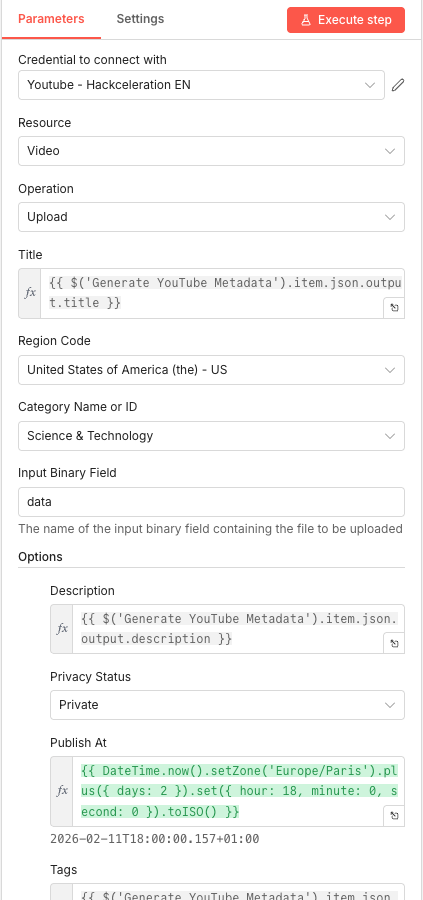This screenshot has width=423, height=900.
Task: Open expanded editor for the Title expression
Action: (394, 308)
